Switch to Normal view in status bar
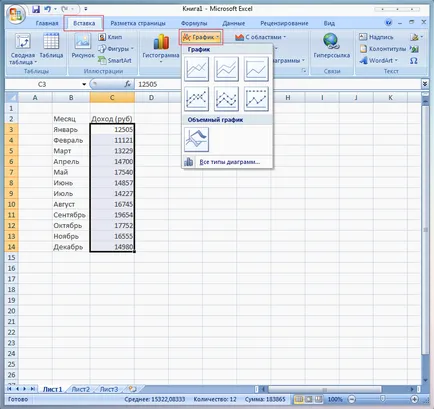This screenshot has width=434, height=409. [299, 399]
